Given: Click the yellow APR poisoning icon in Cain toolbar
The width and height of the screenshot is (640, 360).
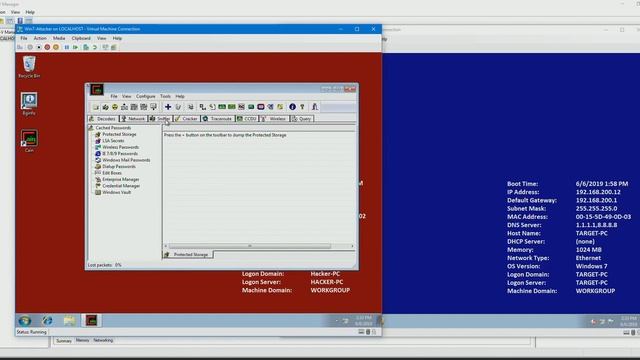Looking at the screenshot, I should (115, 107).
